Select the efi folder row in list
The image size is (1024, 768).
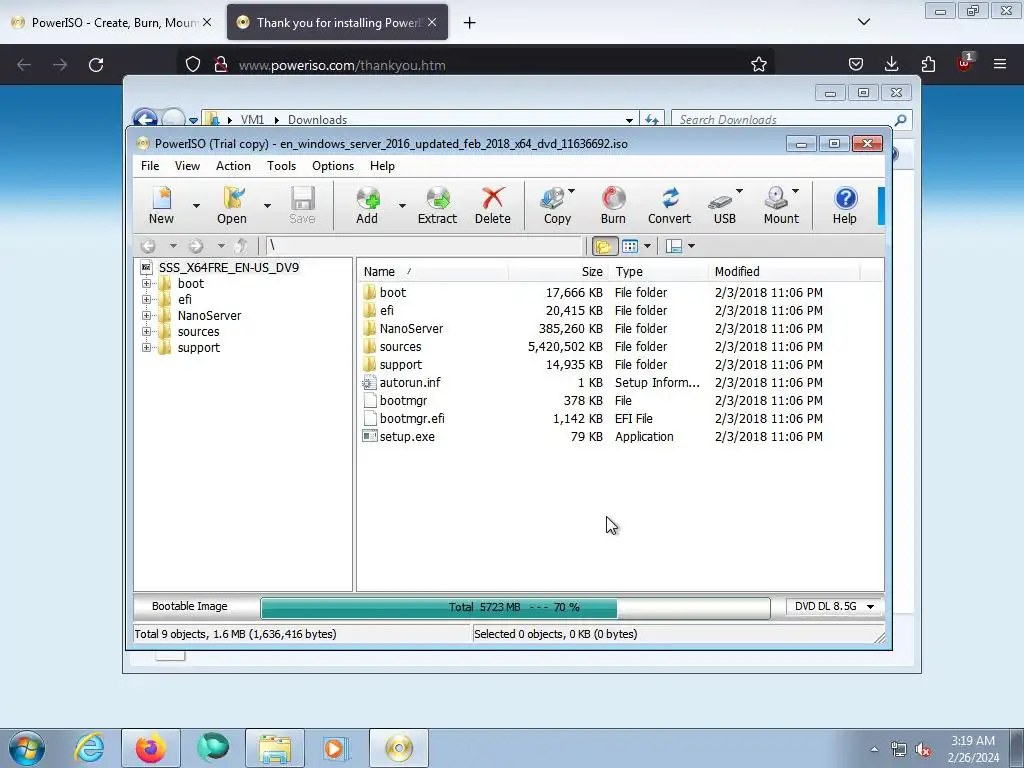click(x=620, y=311)
